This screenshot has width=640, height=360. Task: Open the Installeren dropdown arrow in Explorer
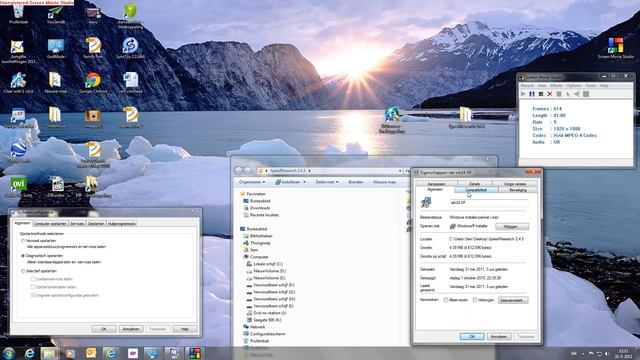tap(304, 182)
